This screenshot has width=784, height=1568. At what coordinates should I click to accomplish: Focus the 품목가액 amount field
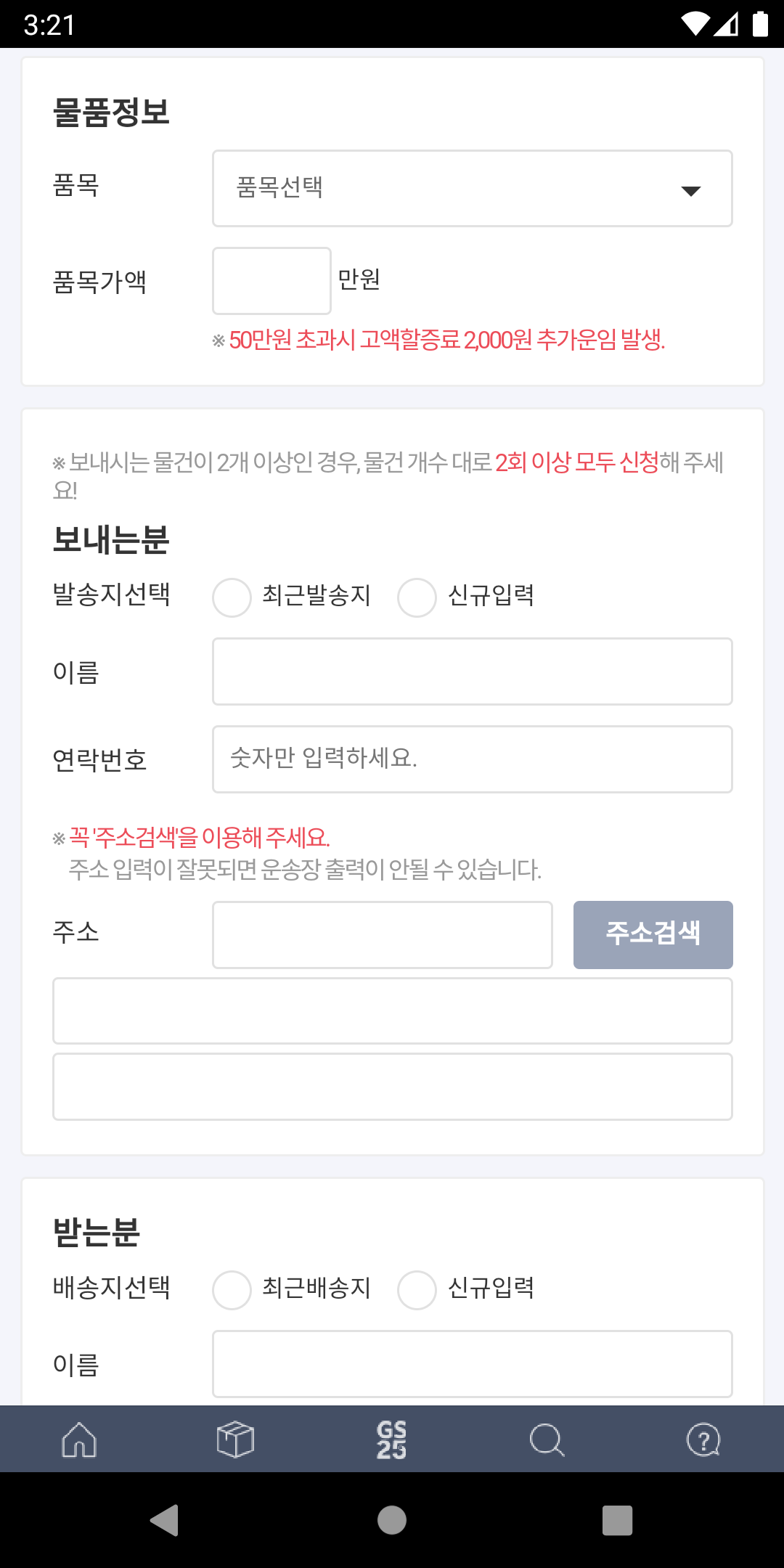point(271,281)
